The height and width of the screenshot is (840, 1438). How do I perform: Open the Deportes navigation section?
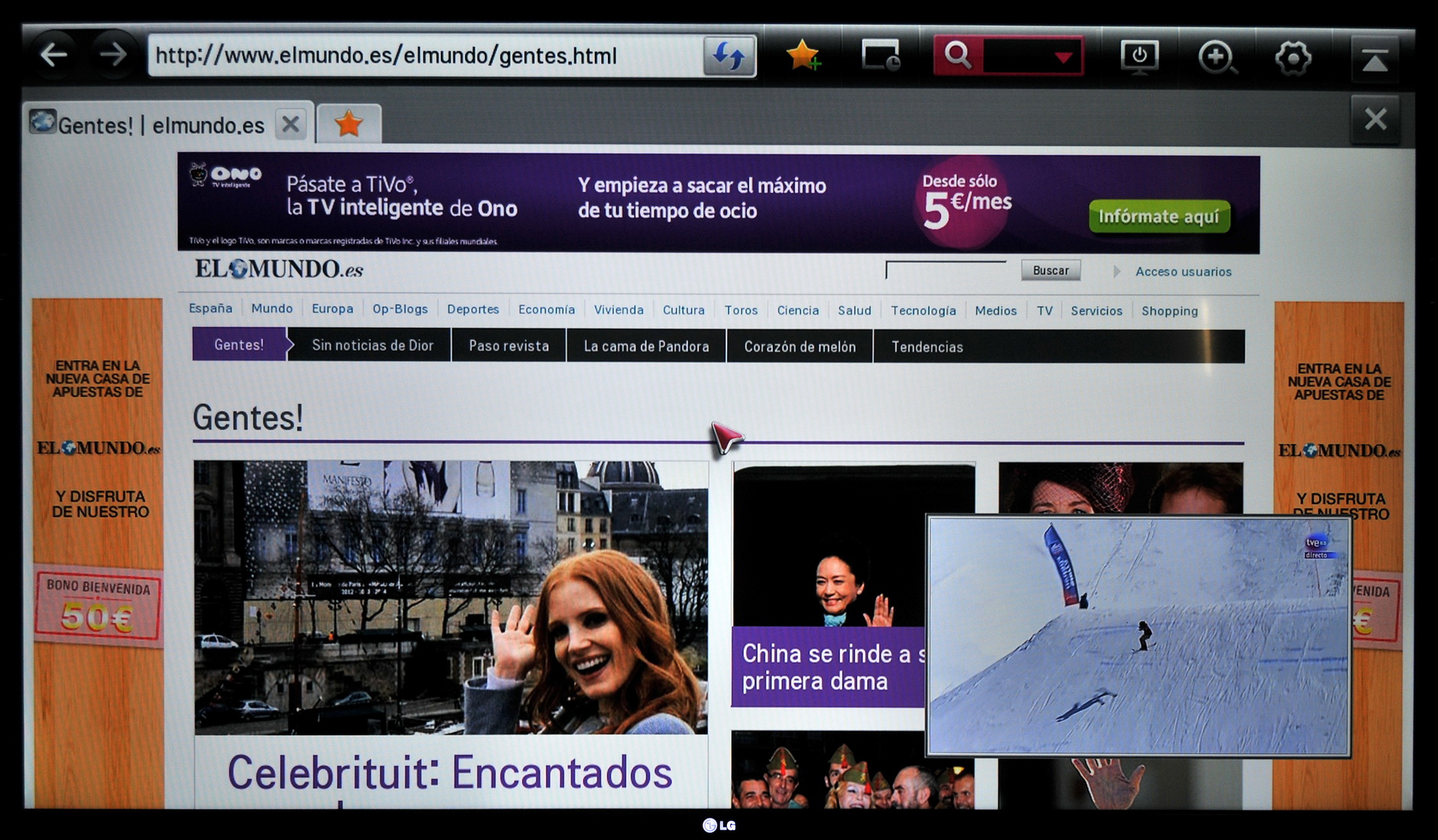pos(473,309)
